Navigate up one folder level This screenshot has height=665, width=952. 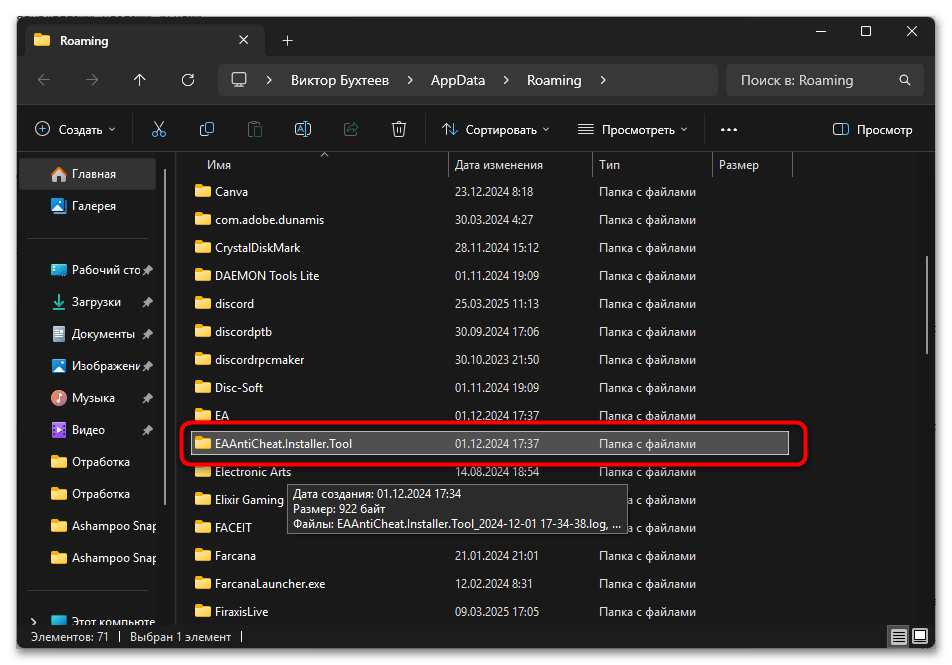click(140, 80)
